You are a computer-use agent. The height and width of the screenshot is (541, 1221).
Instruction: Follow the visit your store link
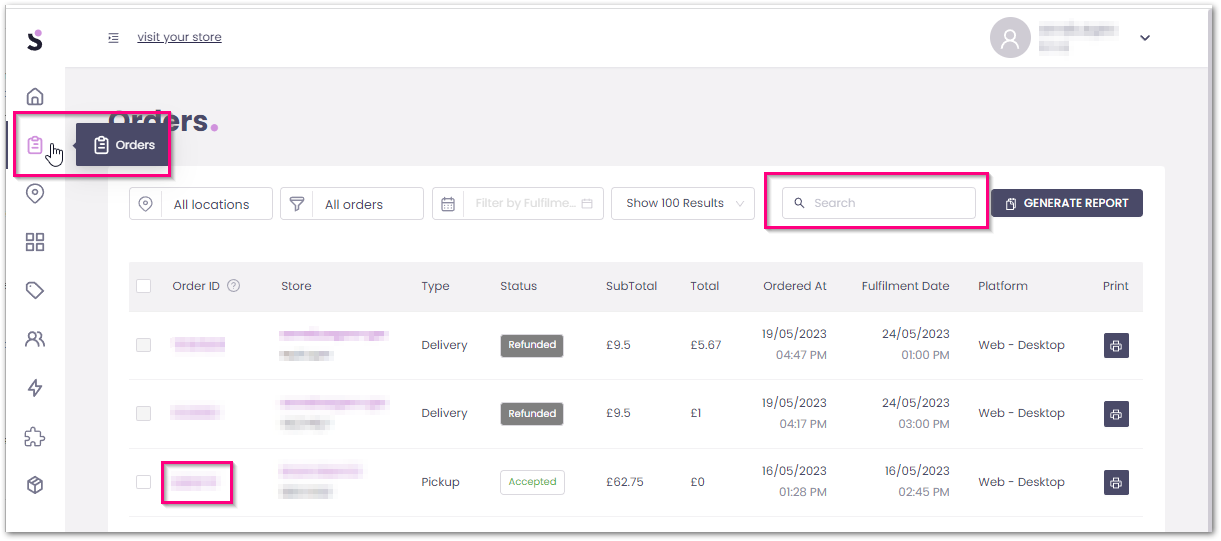click(179, 37)
